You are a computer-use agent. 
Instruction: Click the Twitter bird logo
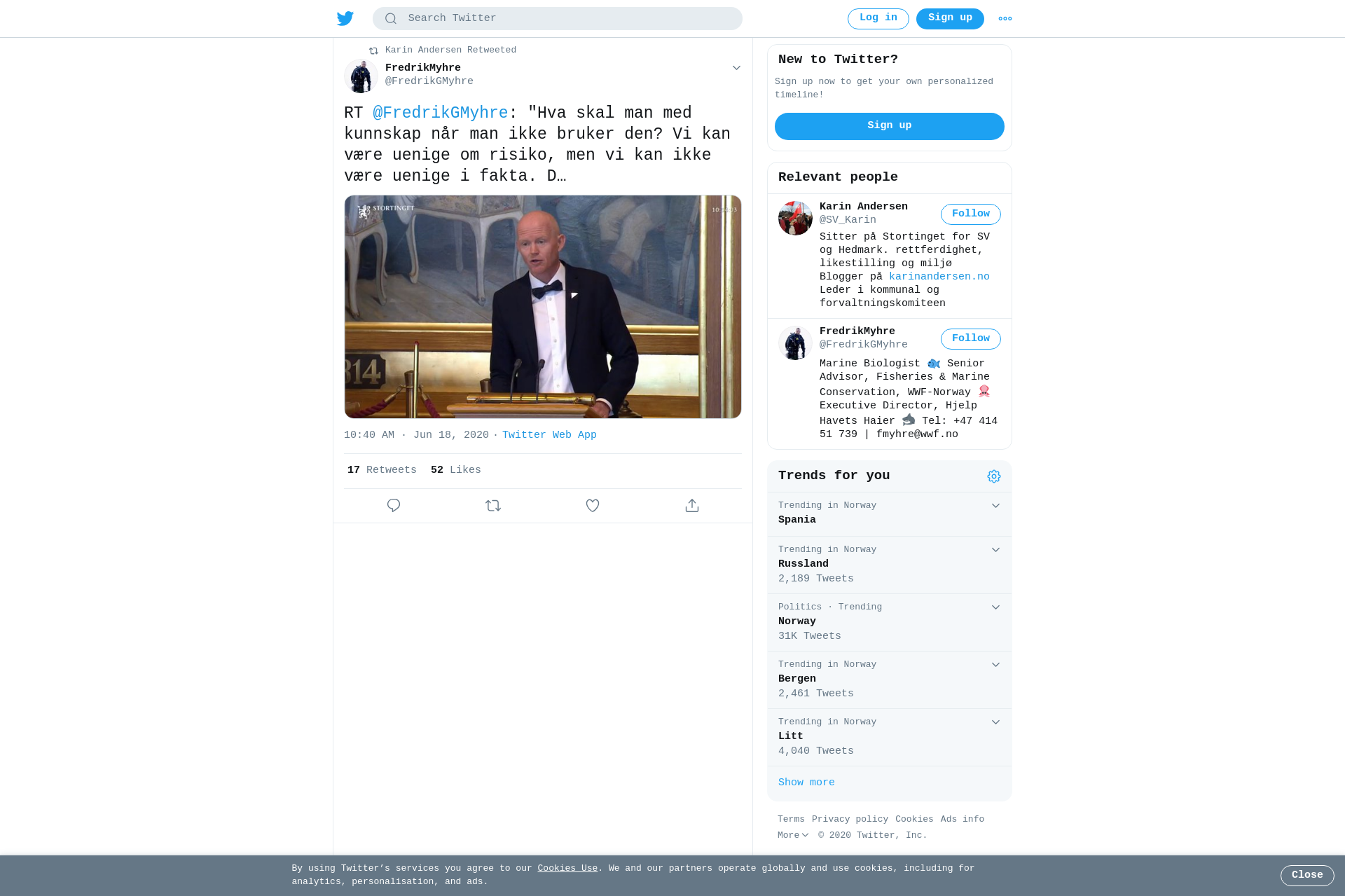click(345, 18)
